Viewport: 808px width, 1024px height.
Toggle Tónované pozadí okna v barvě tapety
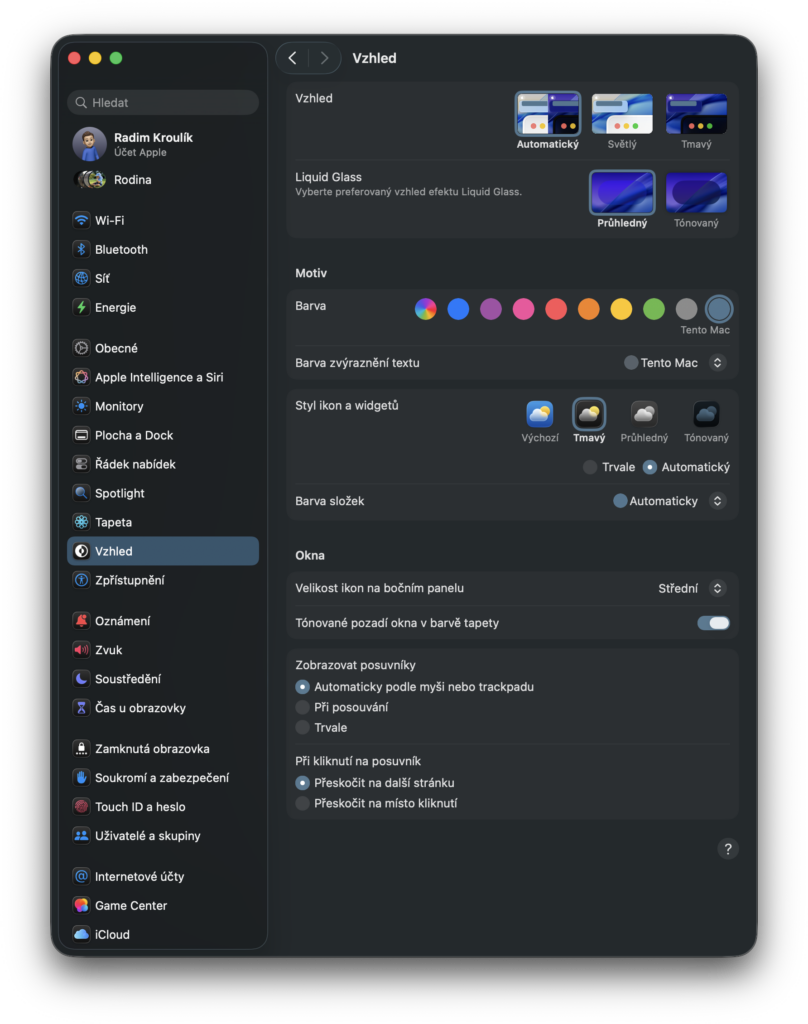(x=713, y=623)
